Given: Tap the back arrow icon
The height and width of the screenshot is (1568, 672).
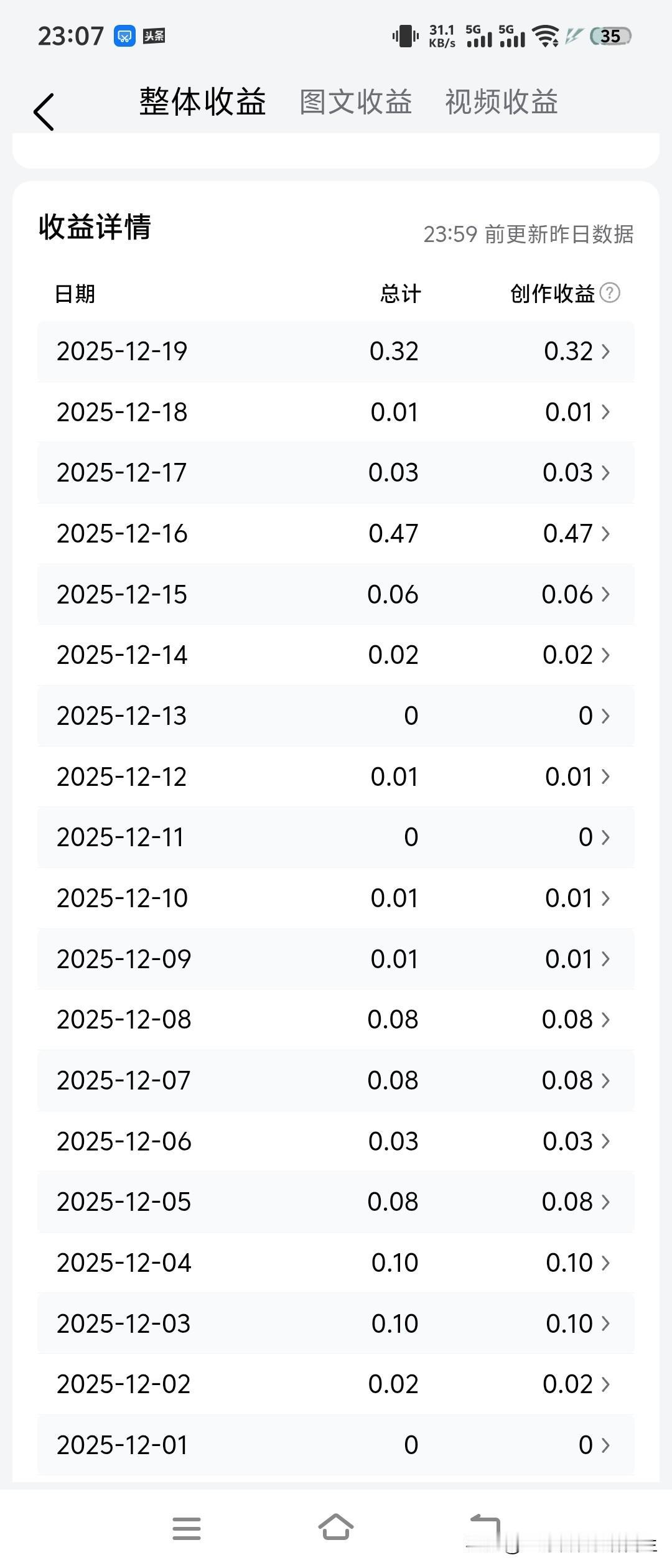Looking at the screenshot, I should (44, 112).
